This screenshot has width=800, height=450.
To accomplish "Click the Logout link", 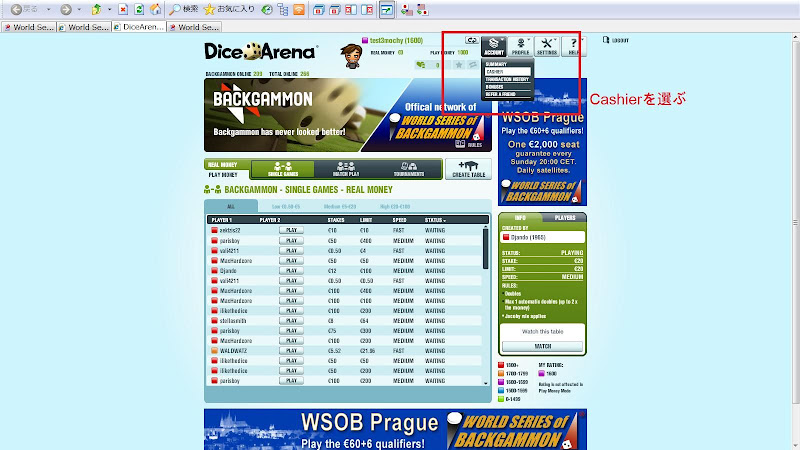I will 616,40.
